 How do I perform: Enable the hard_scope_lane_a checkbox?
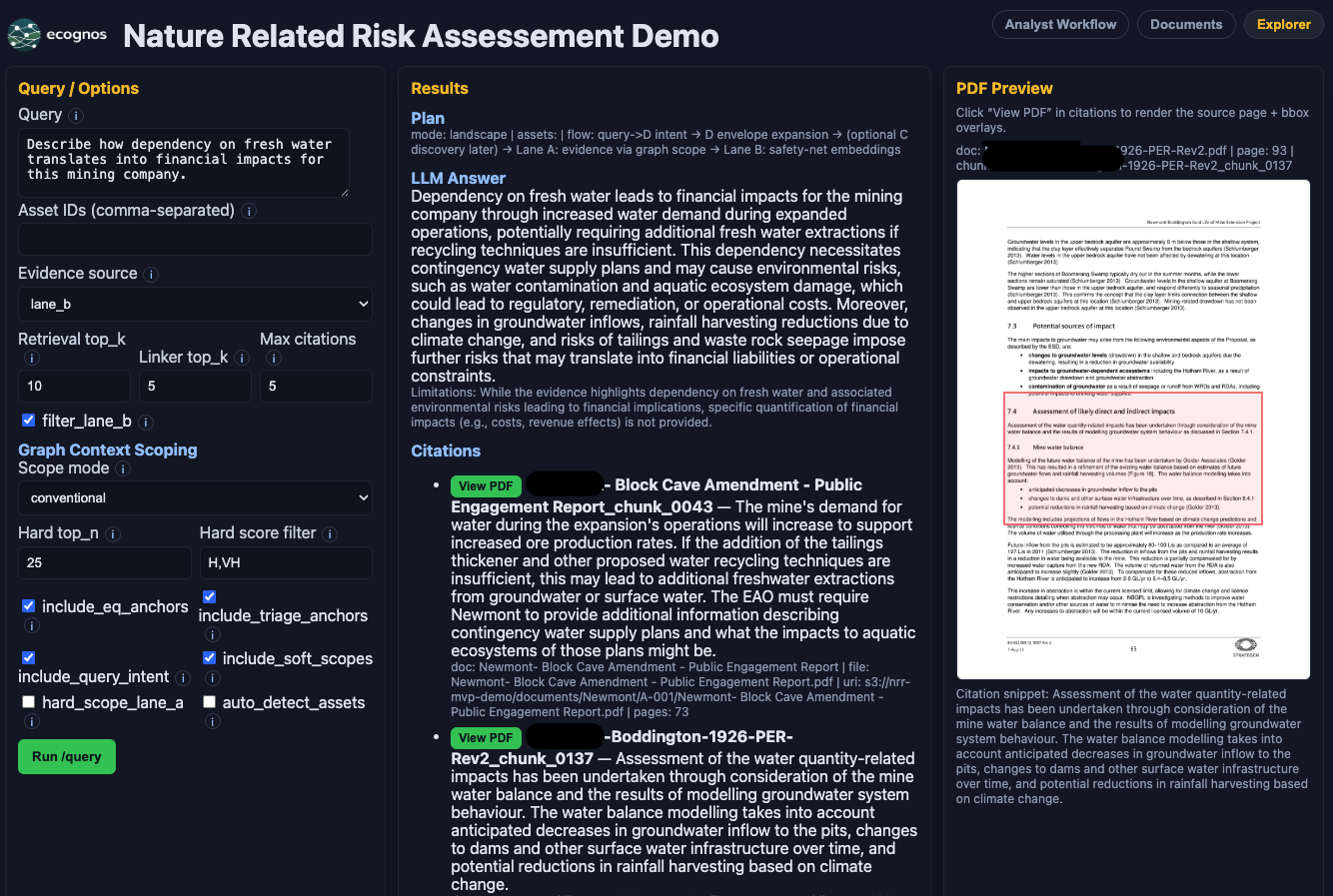click(29, 702)
